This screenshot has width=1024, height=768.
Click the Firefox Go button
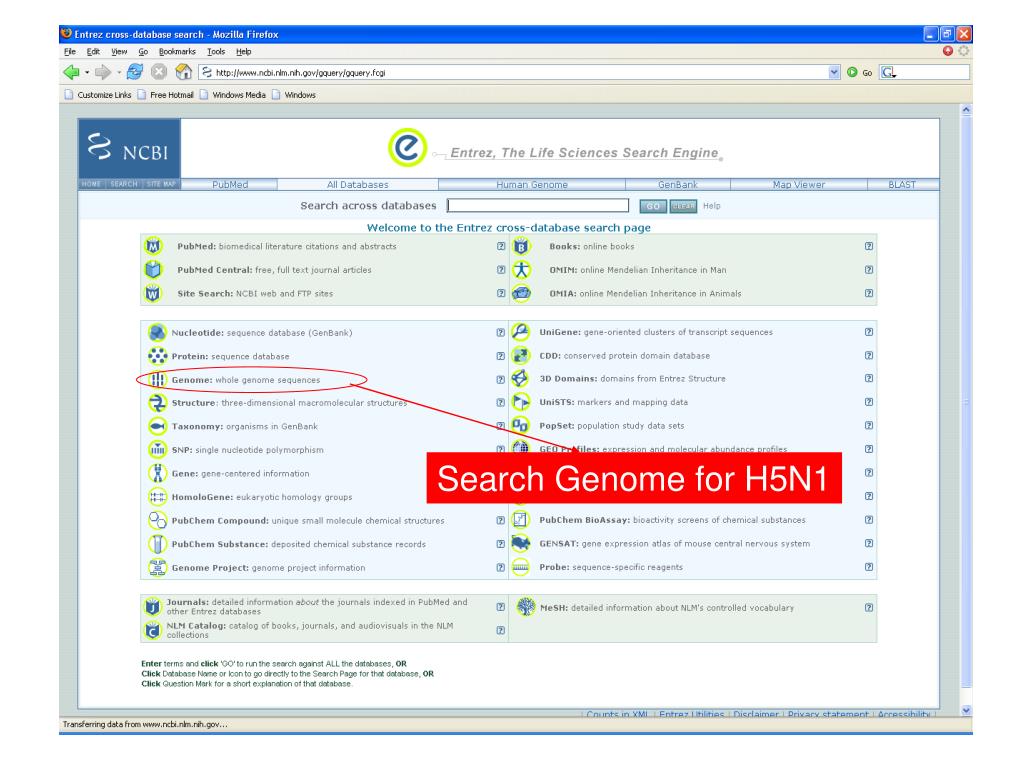859,72
